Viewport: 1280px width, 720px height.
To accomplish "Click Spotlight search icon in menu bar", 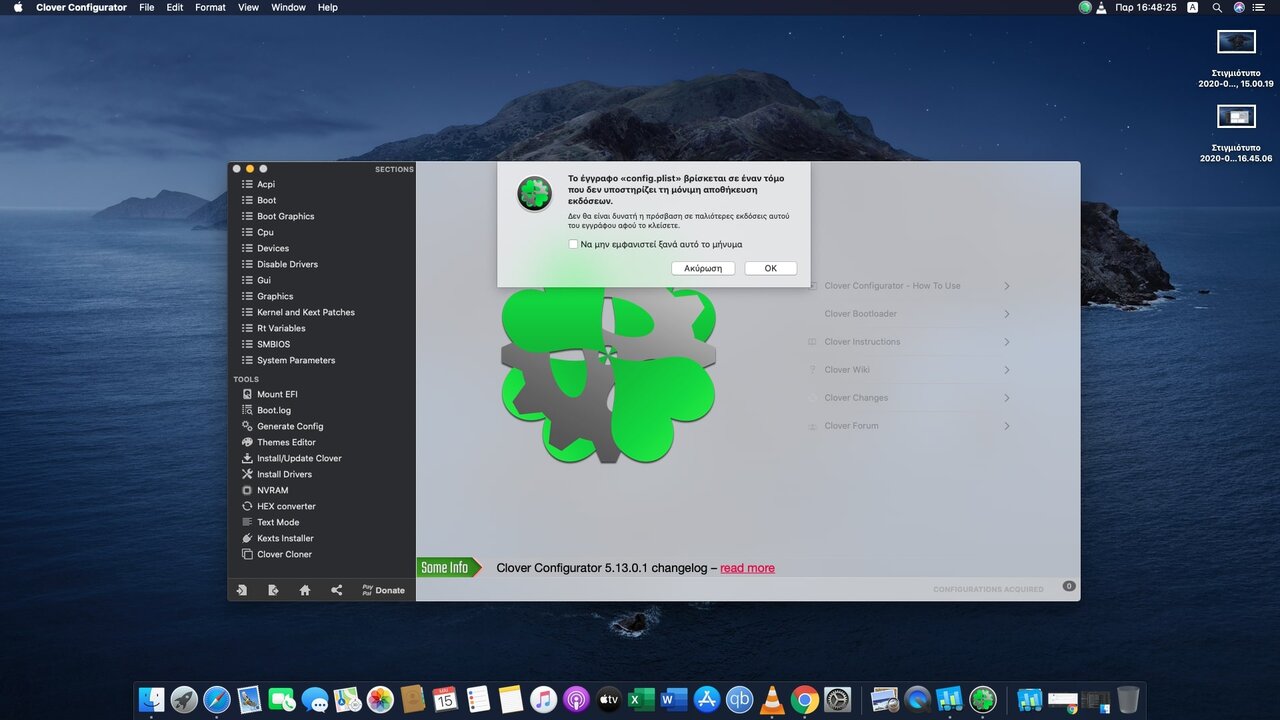I will coord(1217,7).
